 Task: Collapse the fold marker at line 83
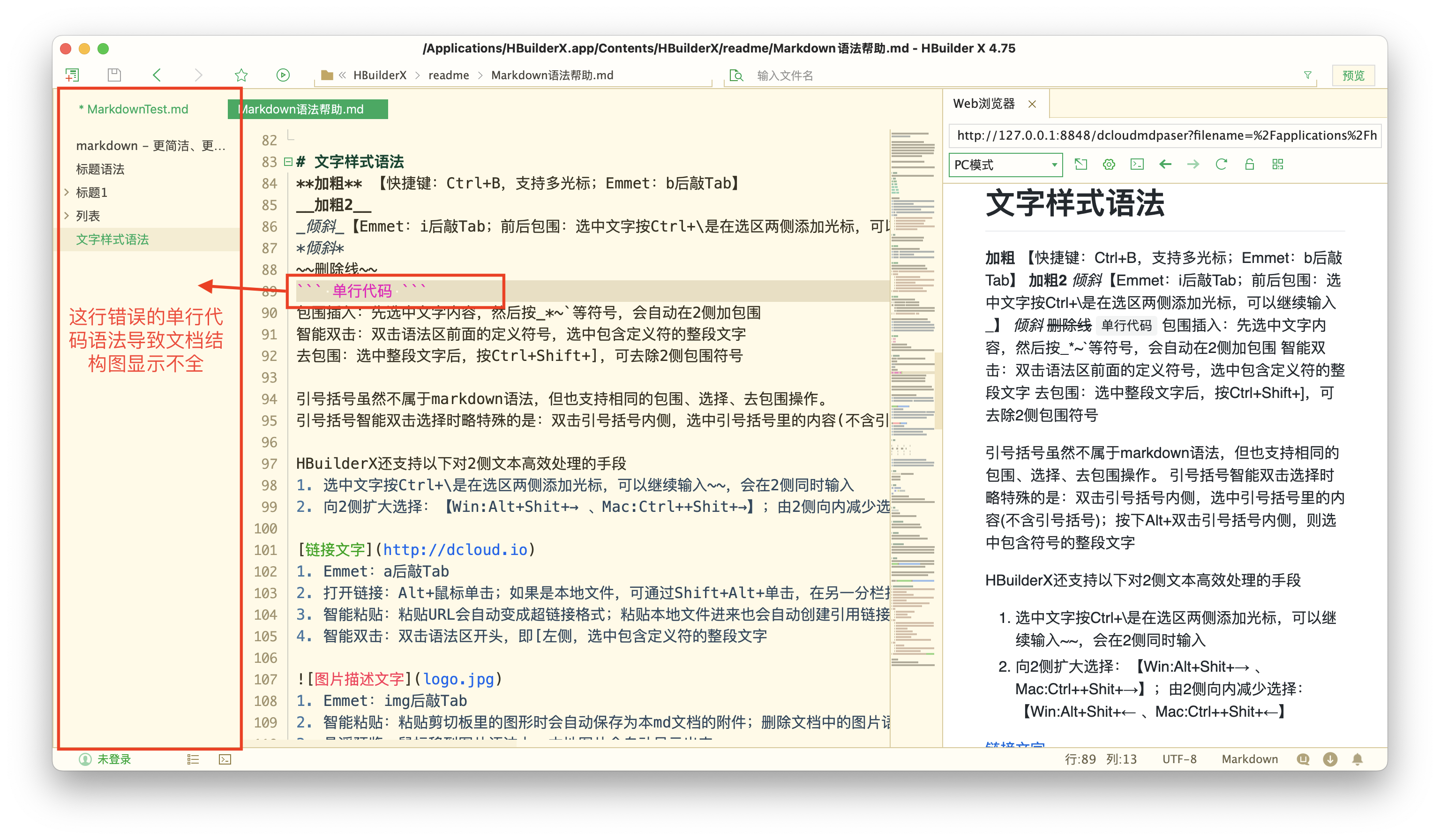pos(288,162)
